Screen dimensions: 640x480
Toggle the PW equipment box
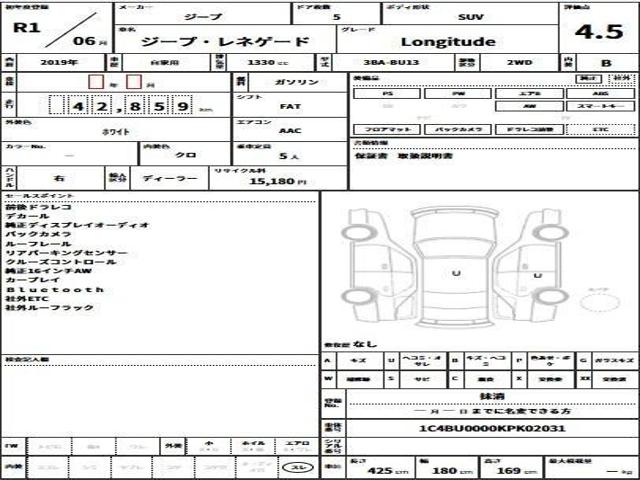click(458, 93)
